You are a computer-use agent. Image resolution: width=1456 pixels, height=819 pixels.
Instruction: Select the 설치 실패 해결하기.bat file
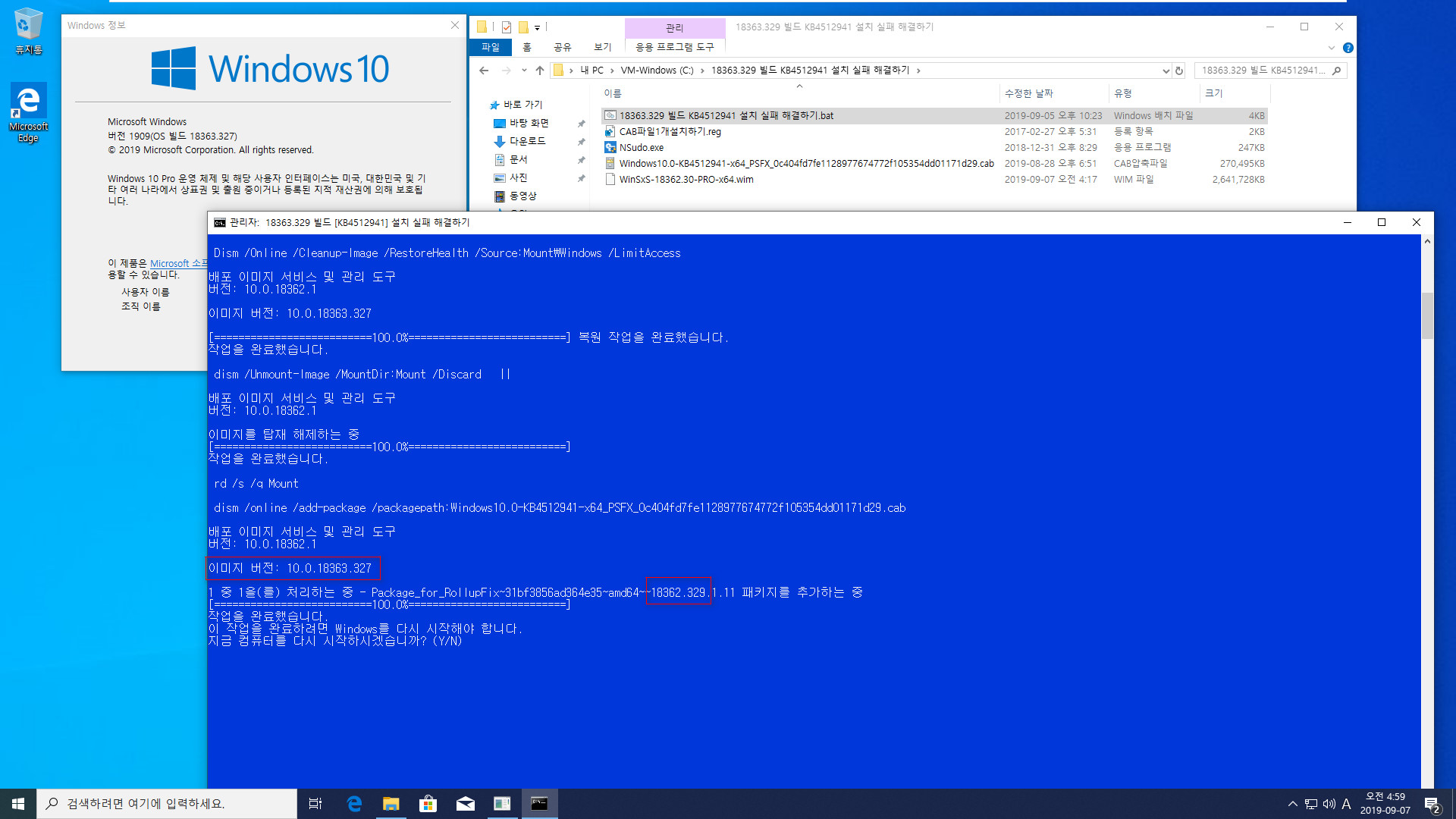pyautogui.click(x=726, y=116)
